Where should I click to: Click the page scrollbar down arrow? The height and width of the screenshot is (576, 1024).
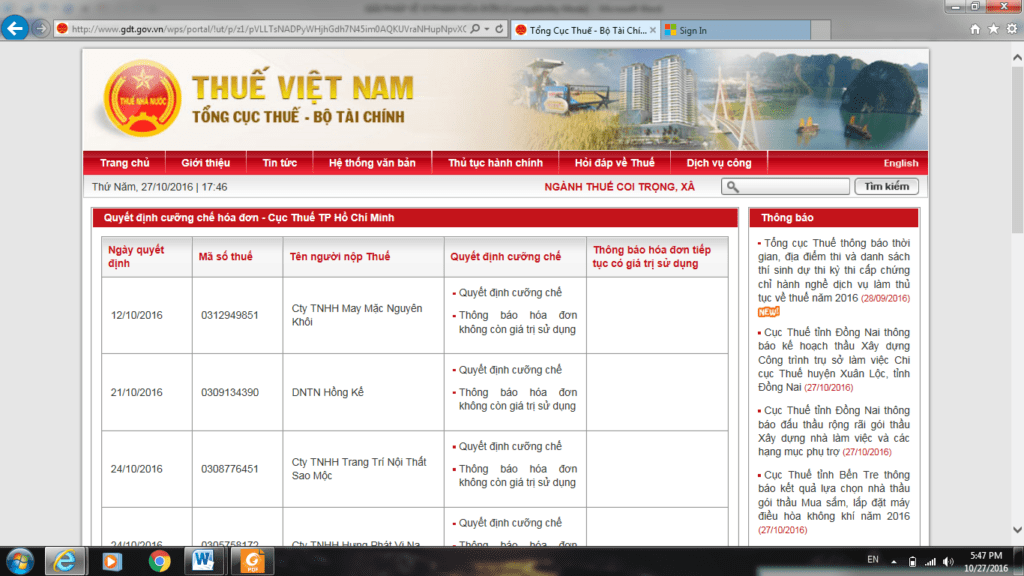pyautogui.click(x=1017, y=530)
